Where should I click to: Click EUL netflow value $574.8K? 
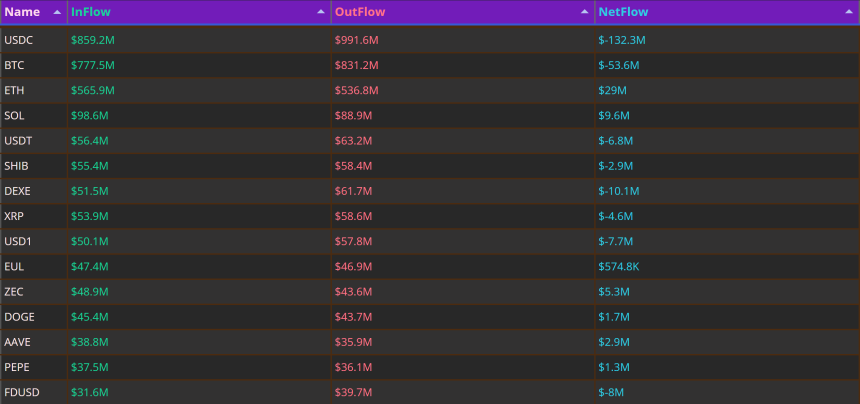pyautogui.click(x=619, y=267)
